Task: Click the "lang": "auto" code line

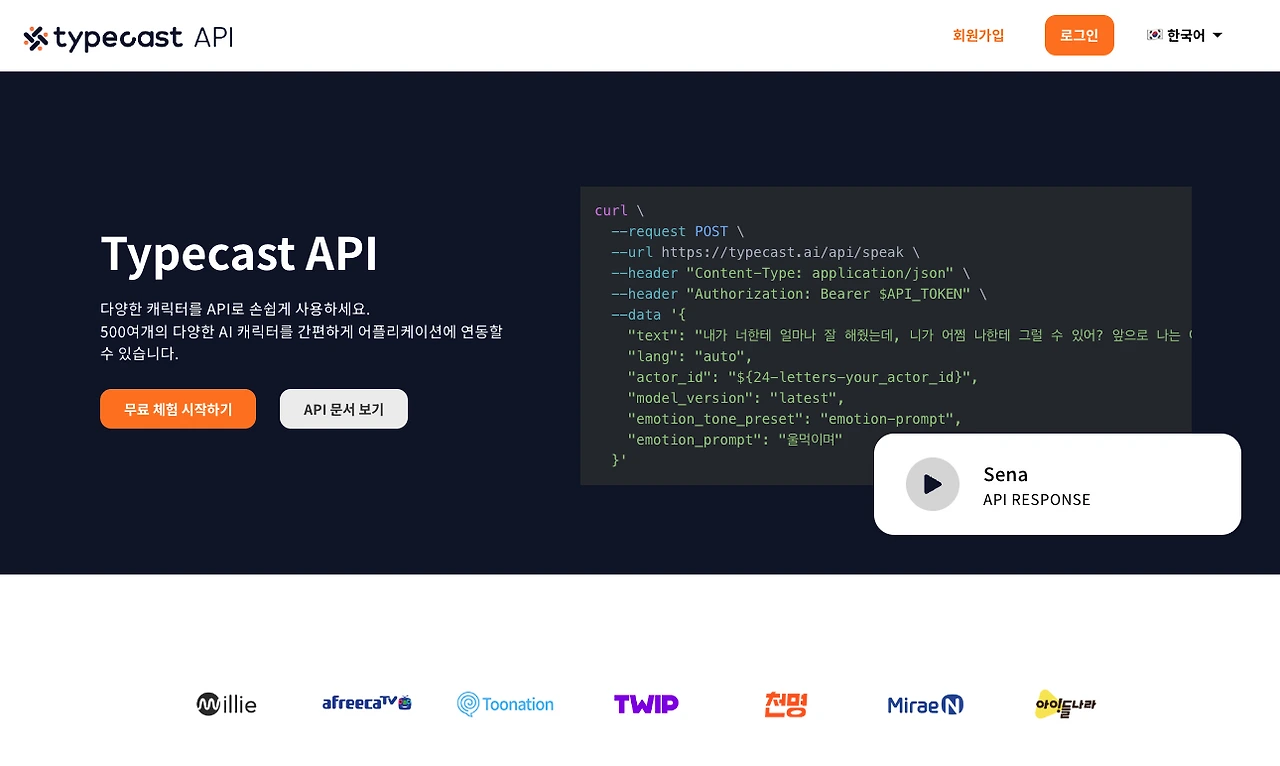Action: [690, 356]
